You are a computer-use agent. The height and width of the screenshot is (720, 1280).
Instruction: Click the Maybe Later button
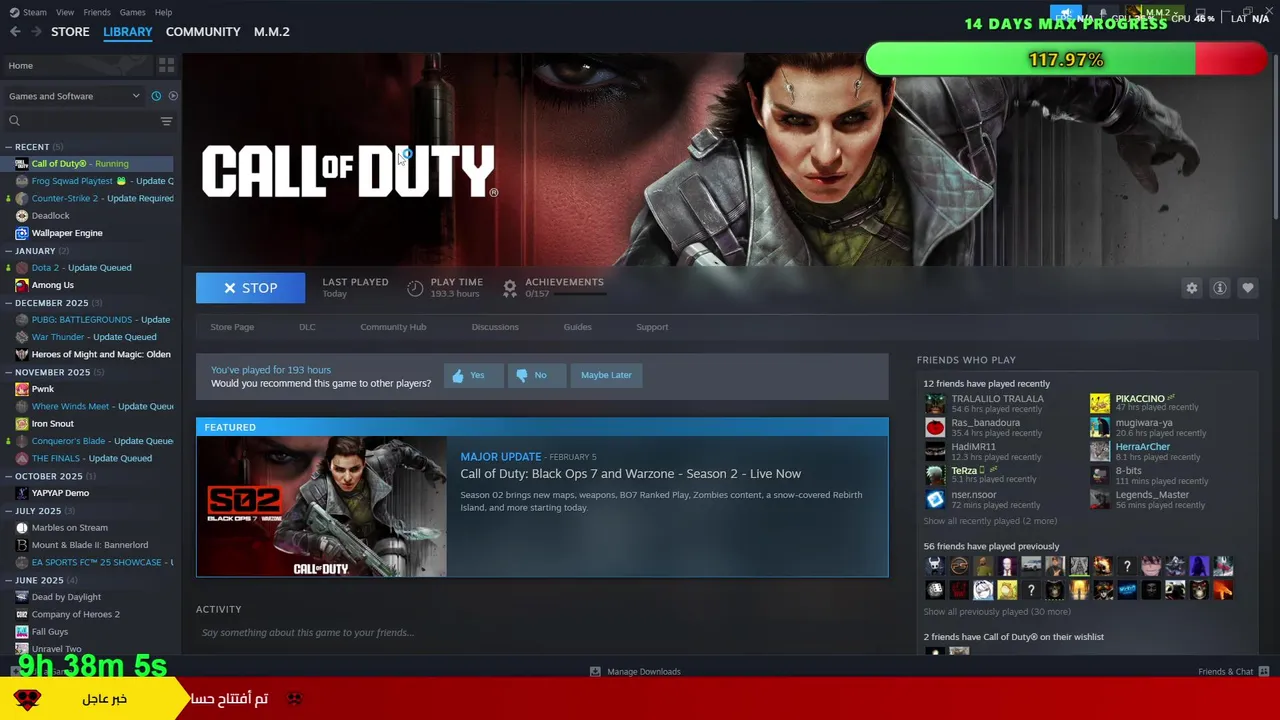pos(606,375)
